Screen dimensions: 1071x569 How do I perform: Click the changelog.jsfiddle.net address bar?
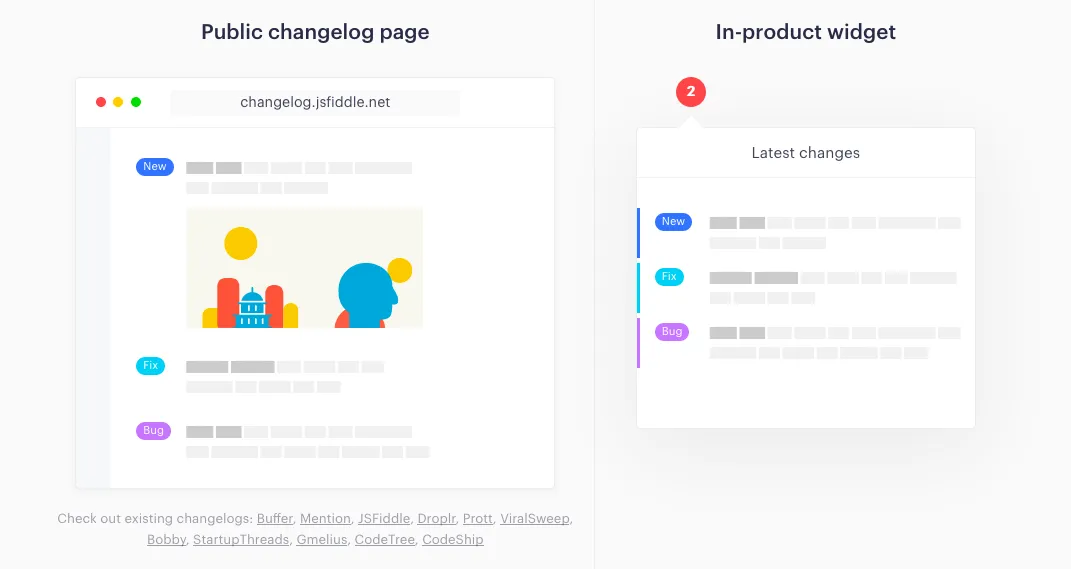(x=315, y=102)
